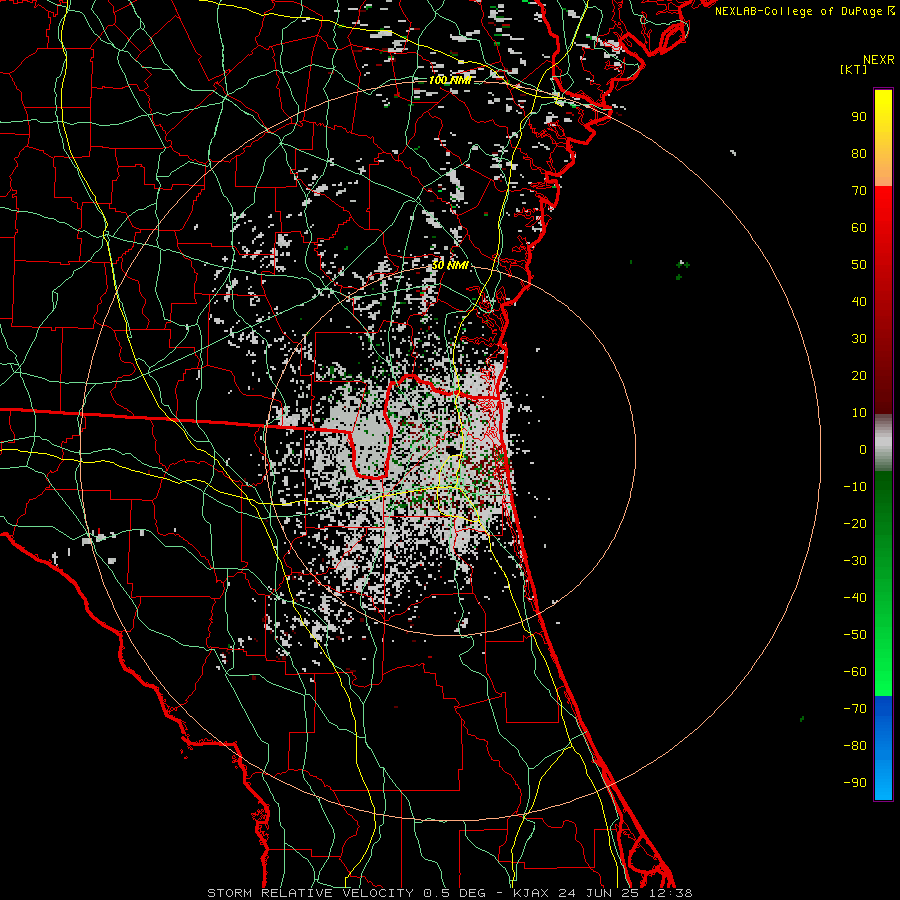Click the -70 value on the velocity scale
The width and height of the screenshot is (900, 900).
point(855,709)
